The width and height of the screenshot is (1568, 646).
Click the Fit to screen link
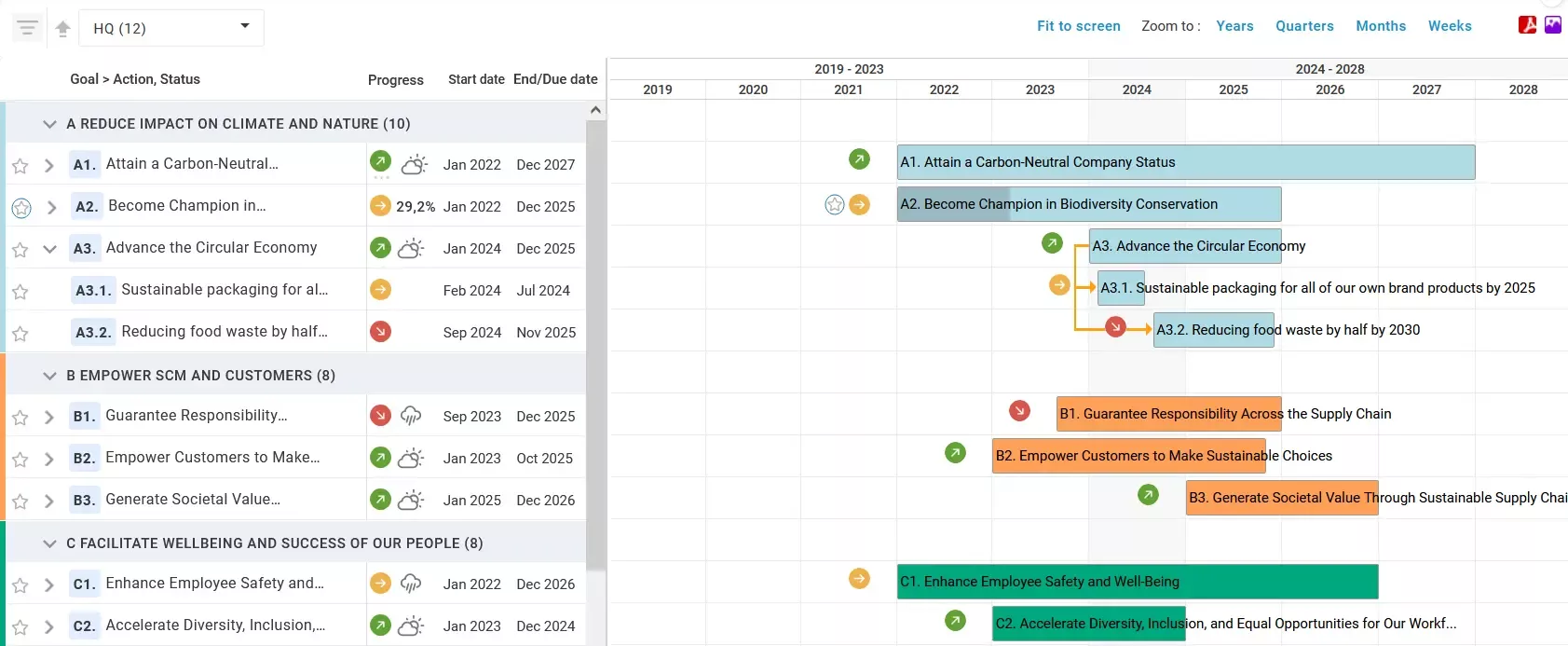[x=1078, y=26]
